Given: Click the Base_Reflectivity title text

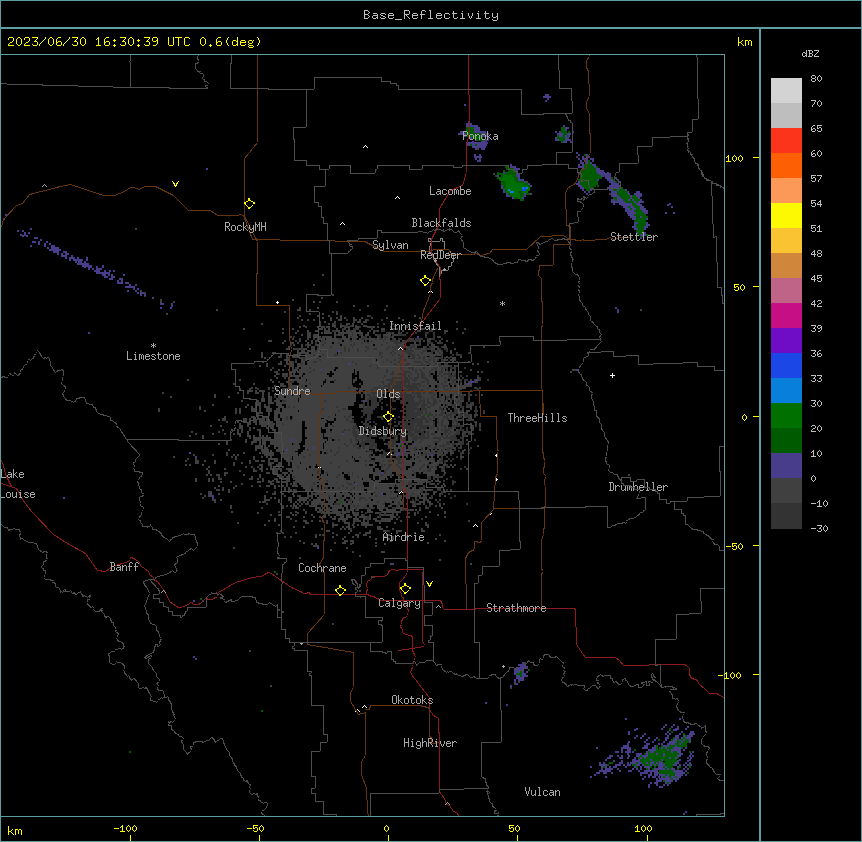Looking at the screenshot, I should [x=431, y=15].
